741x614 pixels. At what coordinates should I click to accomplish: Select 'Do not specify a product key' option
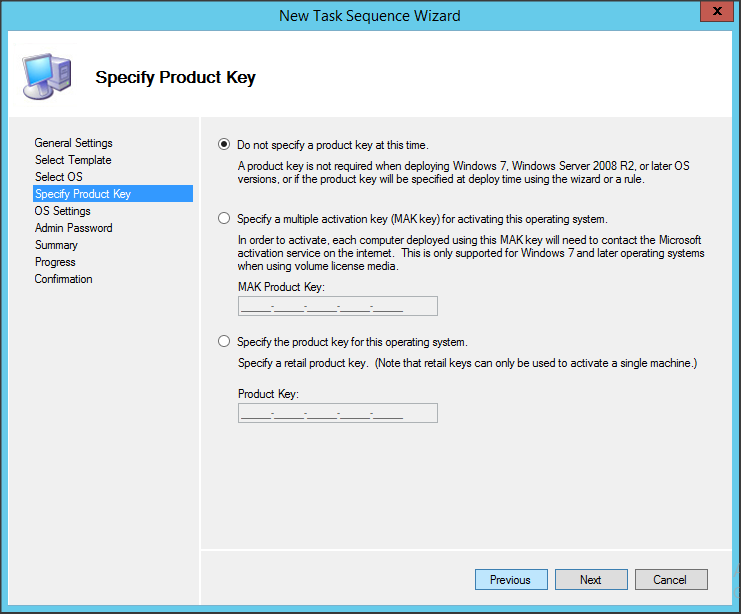click(x=224, y=144)
